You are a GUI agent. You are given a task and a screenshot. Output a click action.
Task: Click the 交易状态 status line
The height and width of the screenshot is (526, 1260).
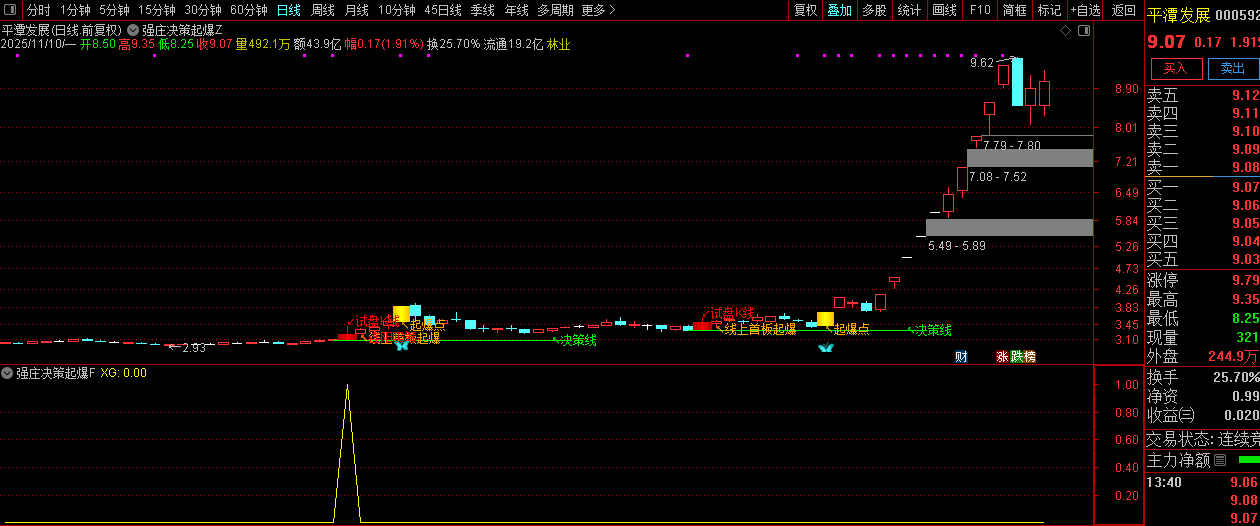coord(1202,438)
